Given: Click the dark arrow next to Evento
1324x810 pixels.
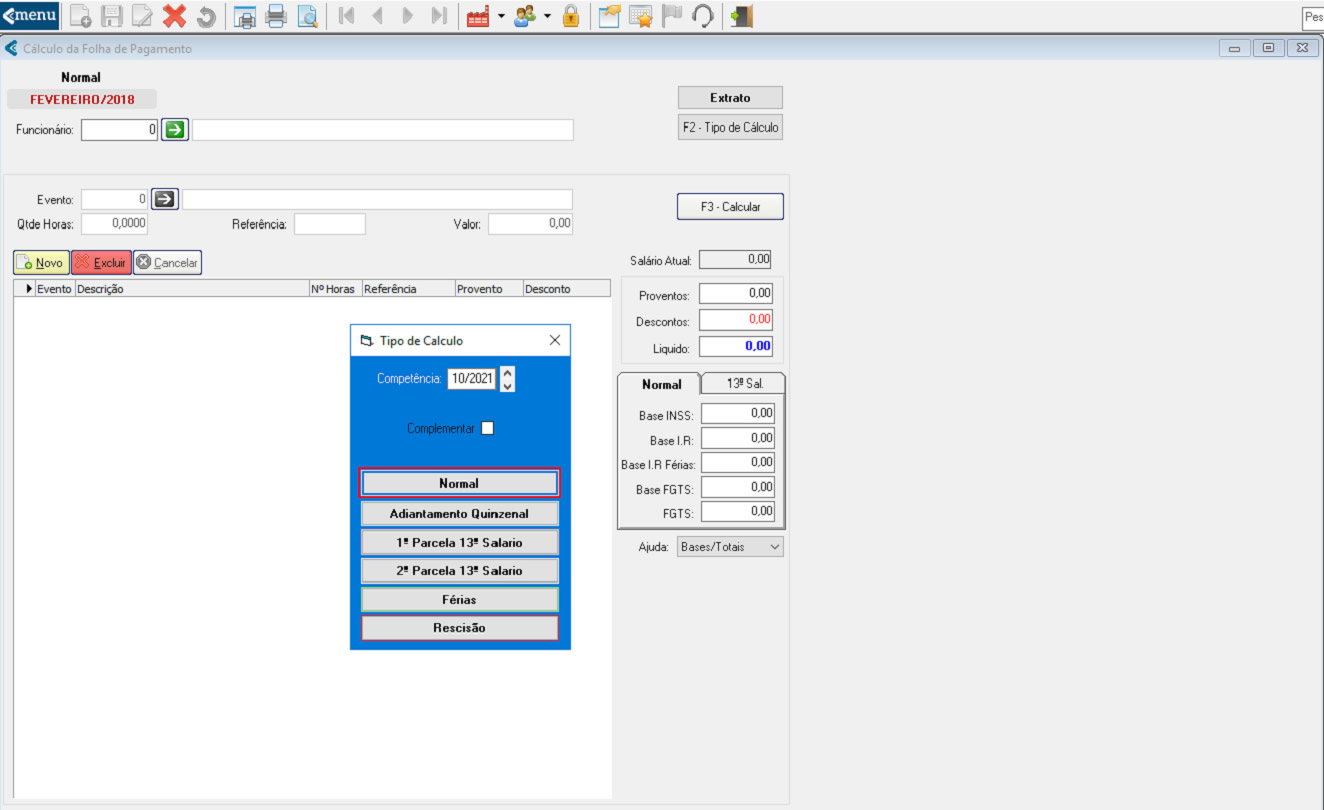Looking at the screenshot, I should [165, 200].
